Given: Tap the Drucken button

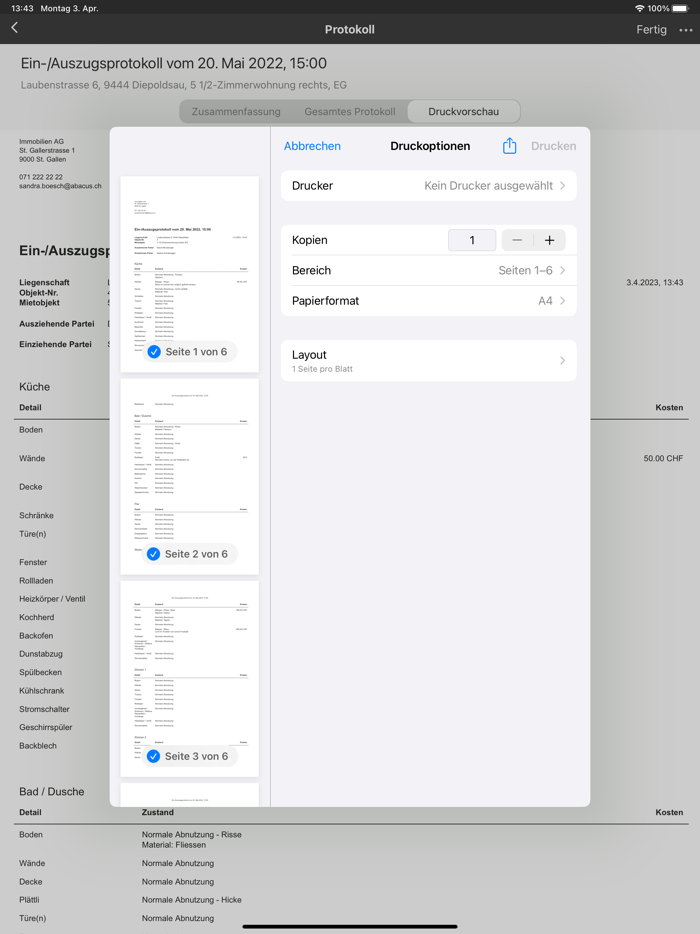Looking at the screenshot, I should click(x=553, y=146).
